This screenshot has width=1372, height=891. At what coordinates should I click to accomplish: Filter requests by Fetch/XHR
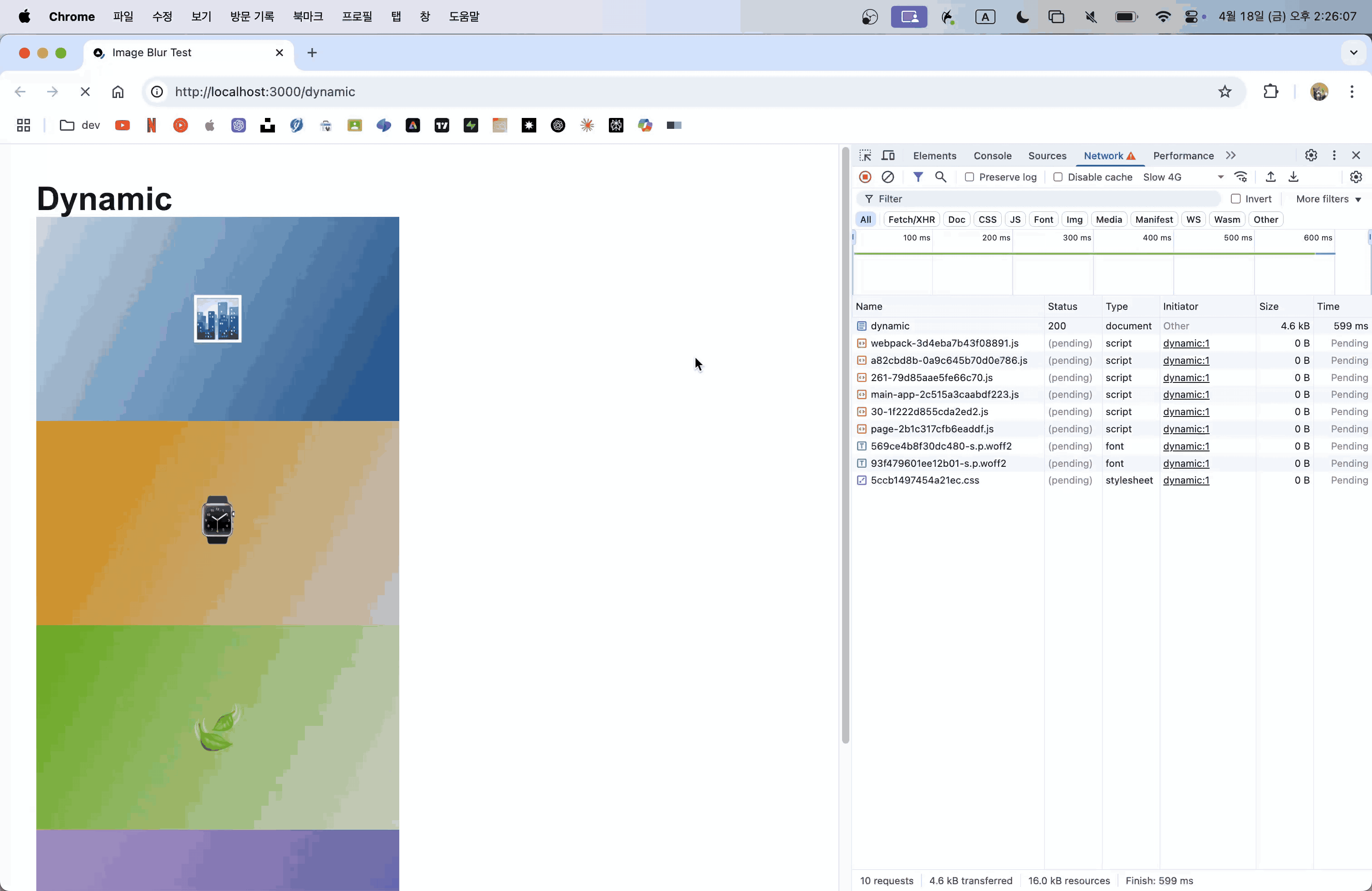click(x=911, y=220)
